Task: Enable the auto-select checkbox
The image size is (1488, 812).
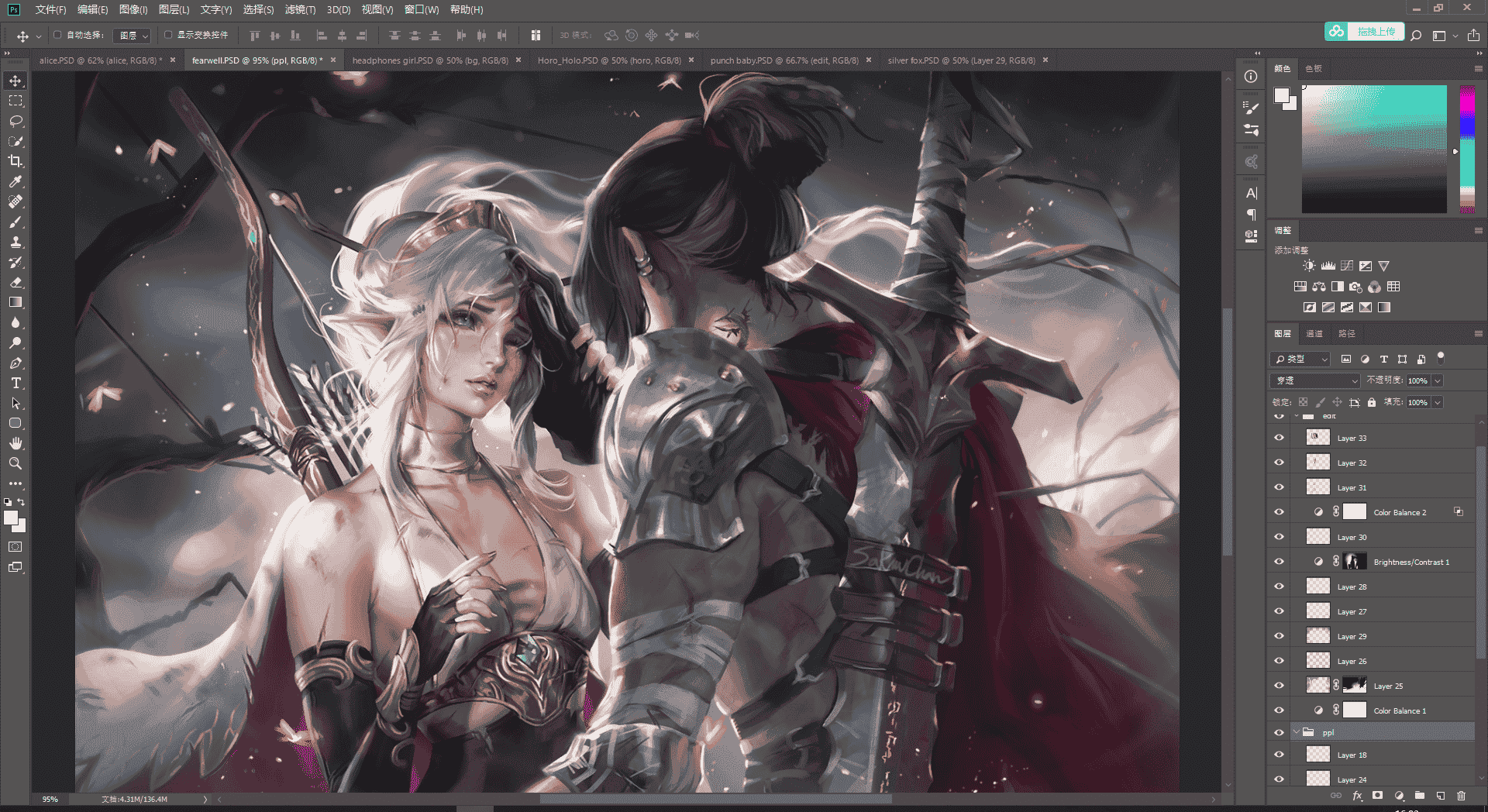Action: tap(57, 35)
